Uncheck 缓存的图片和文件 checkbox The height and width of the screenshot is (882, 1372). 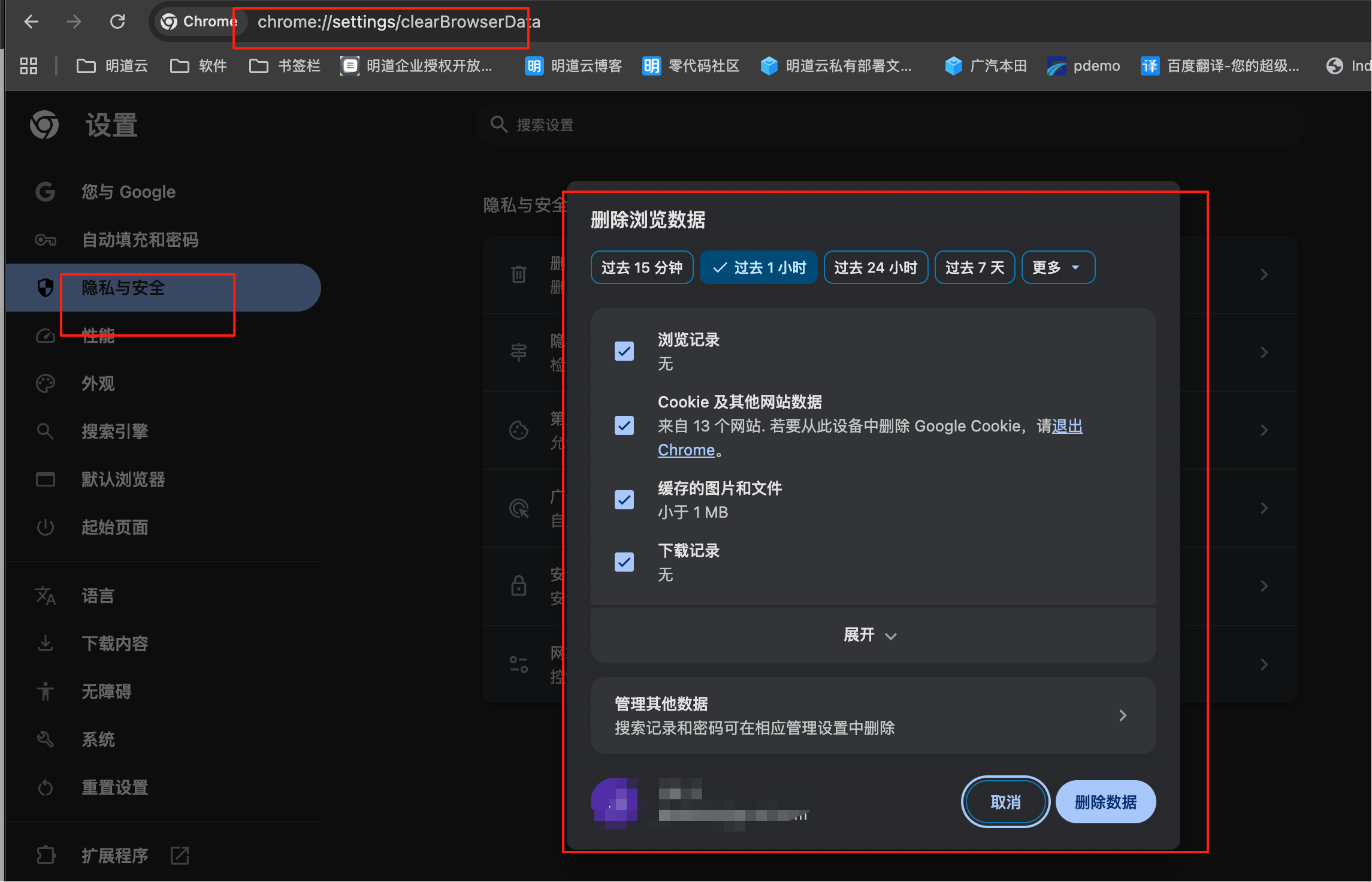[624, 500]
